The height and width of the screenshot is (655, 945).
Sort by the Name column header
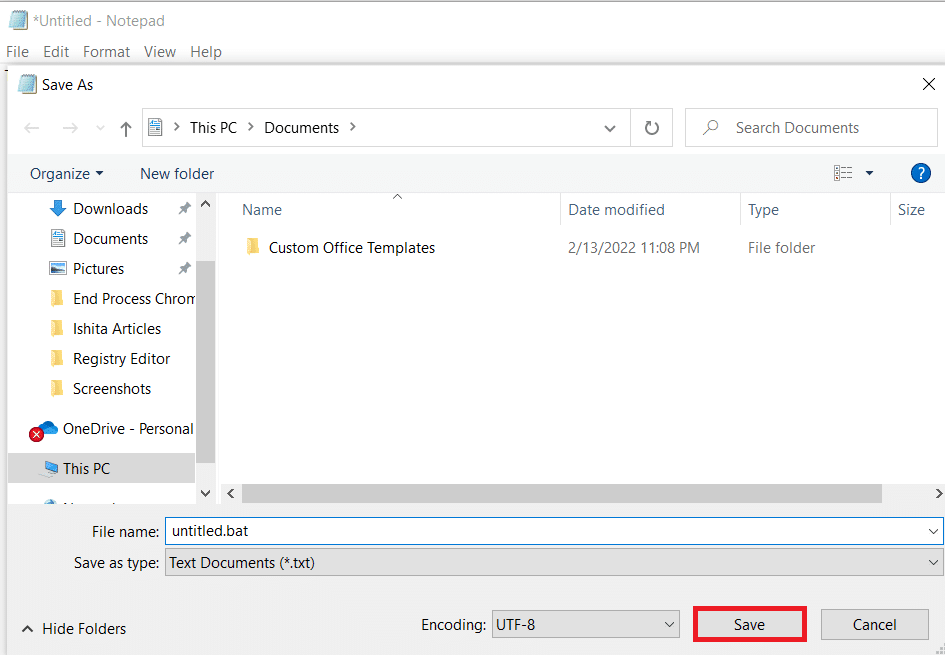coord(262,210)
